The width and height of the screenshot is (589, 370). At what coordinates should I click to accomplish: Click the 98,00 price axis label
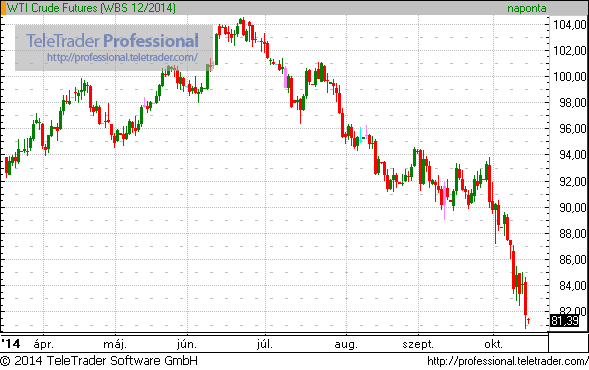click(572, 103)
